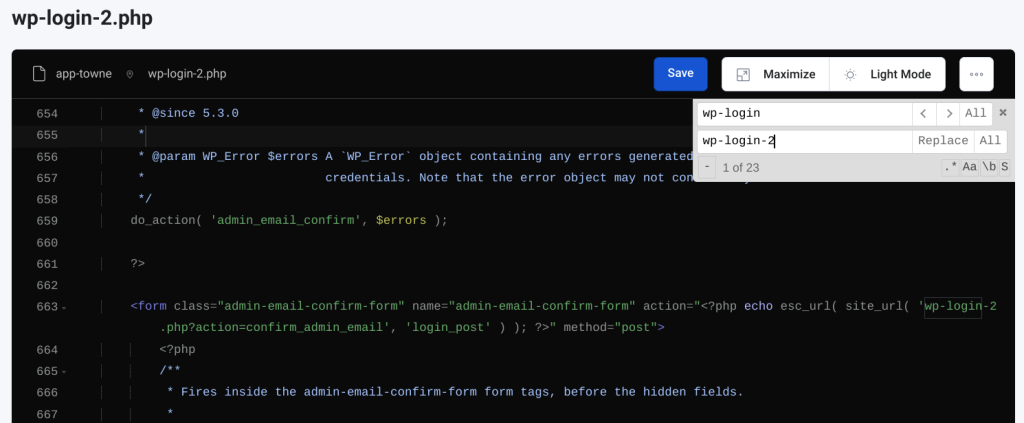Close the find and replace panel

pos(1003,113)
